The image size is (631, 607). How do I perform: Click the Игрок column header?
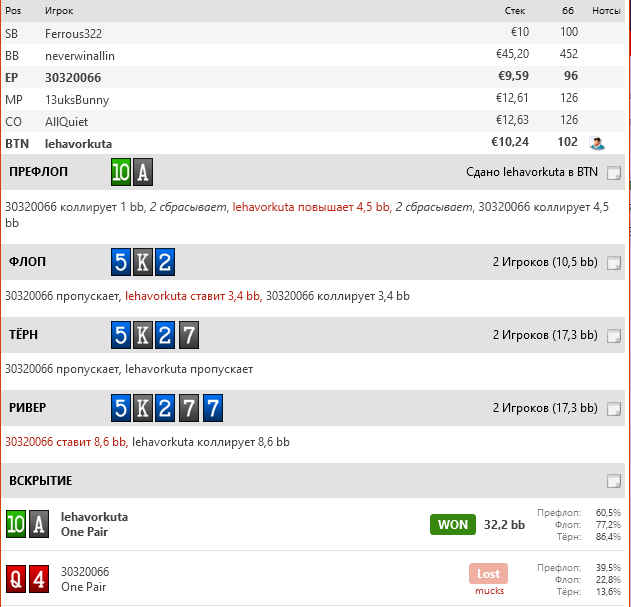[59, 10]
